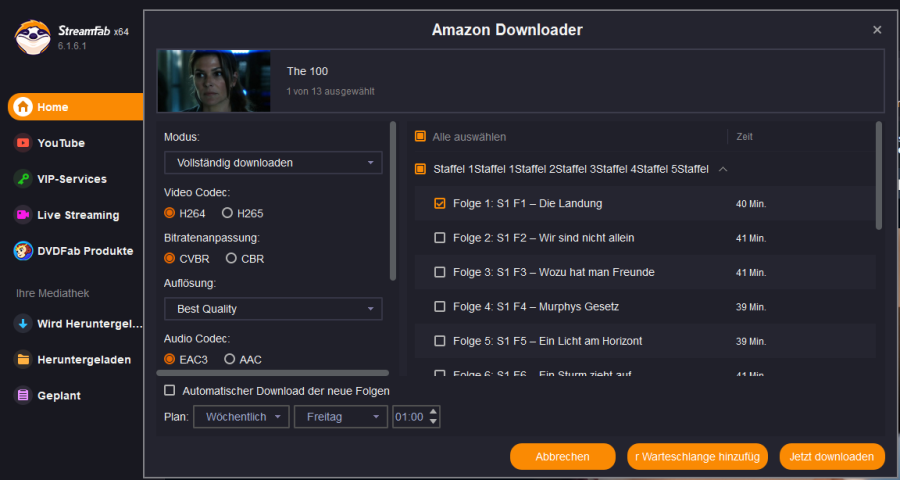Click the Home house icon in sidebar
The image size is (900, 480).
[x=23, y=107]
